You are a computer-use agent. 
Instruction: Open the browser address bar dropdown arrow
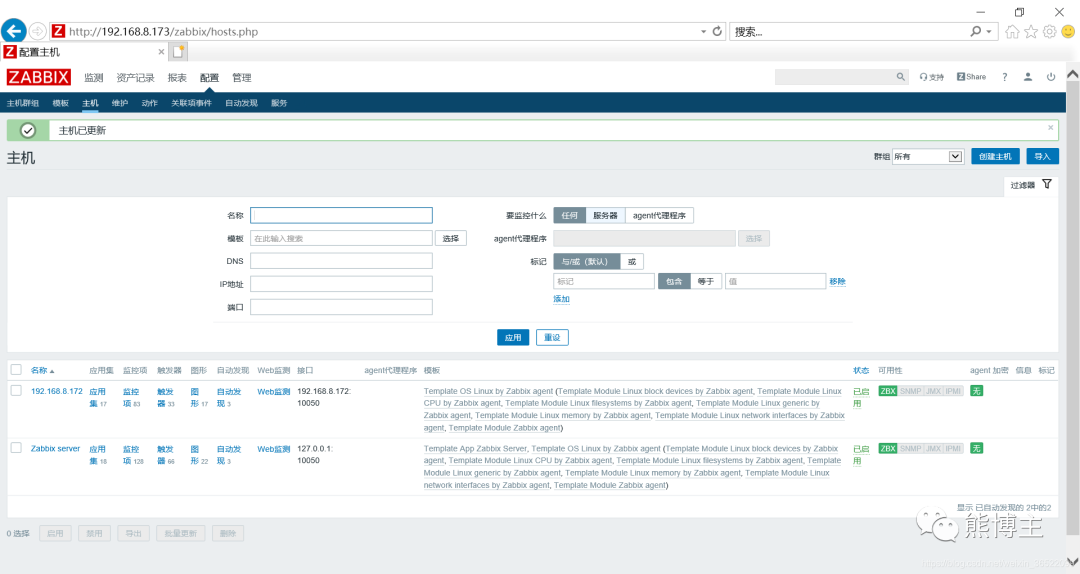point(703,32)
